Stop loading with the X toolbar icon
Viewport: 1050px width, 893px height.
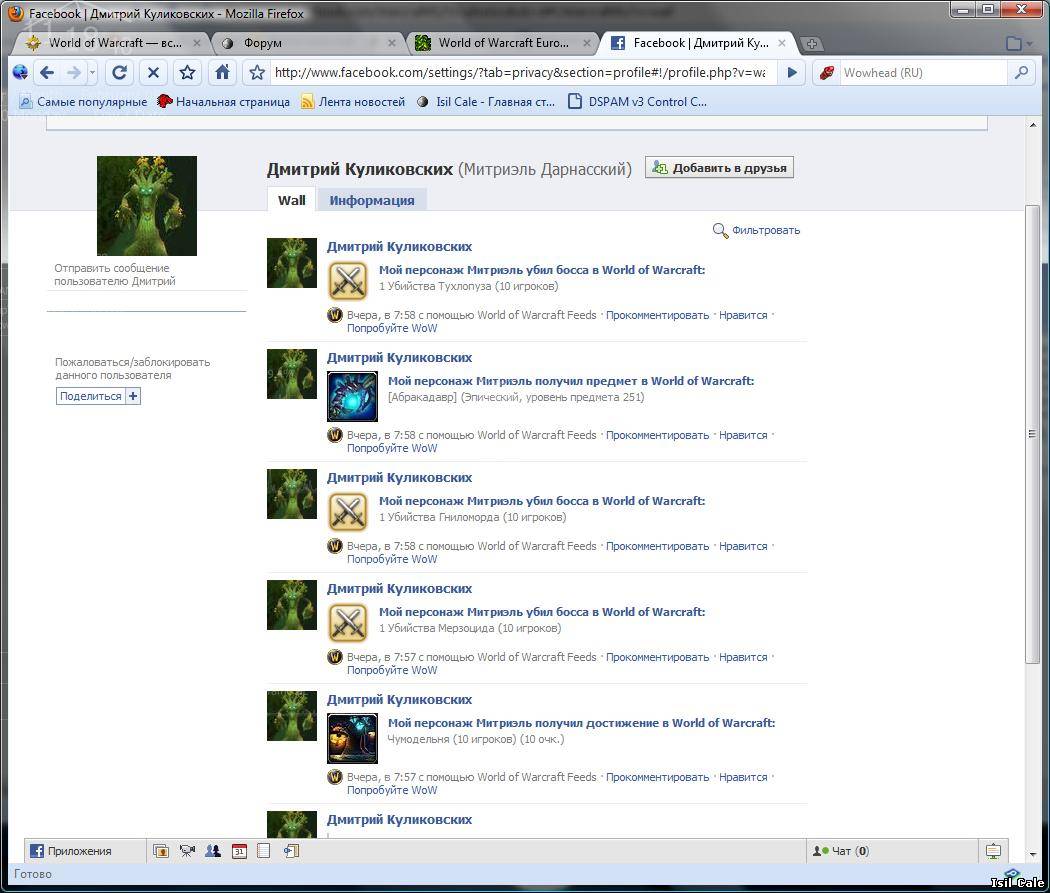click(x=153, y=72)
